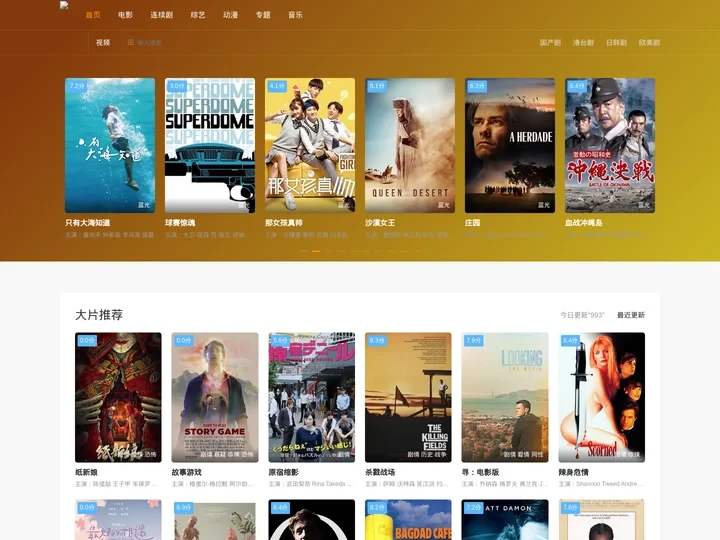Open the 专题 topics section
Image resolution: width=720 pixels, height=540 pixels.
(x=263, y=15)
